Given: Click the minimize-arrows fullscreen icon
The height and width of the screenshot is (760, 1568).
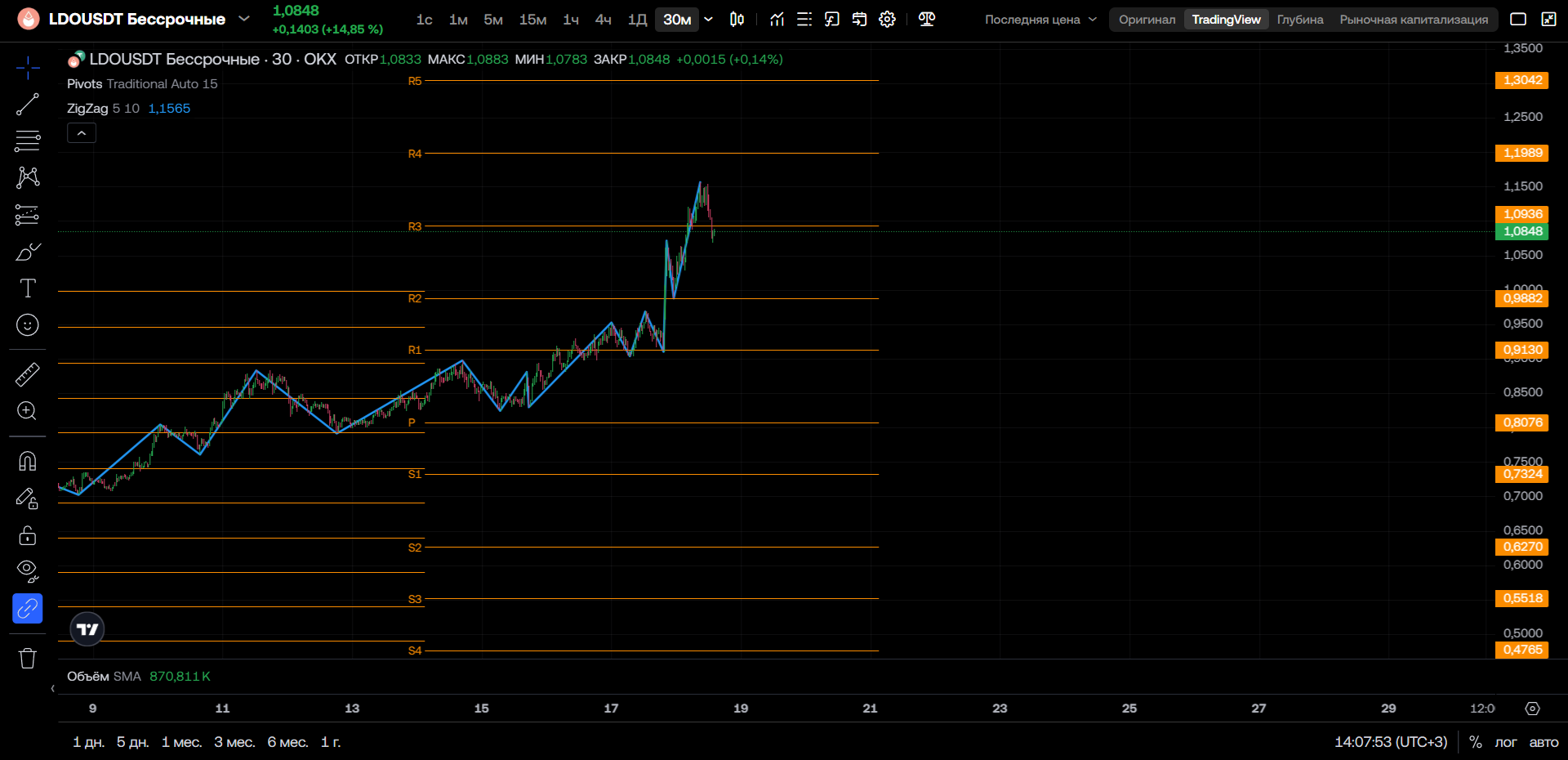Looking at the screenshot, I should coord(1548,19).
